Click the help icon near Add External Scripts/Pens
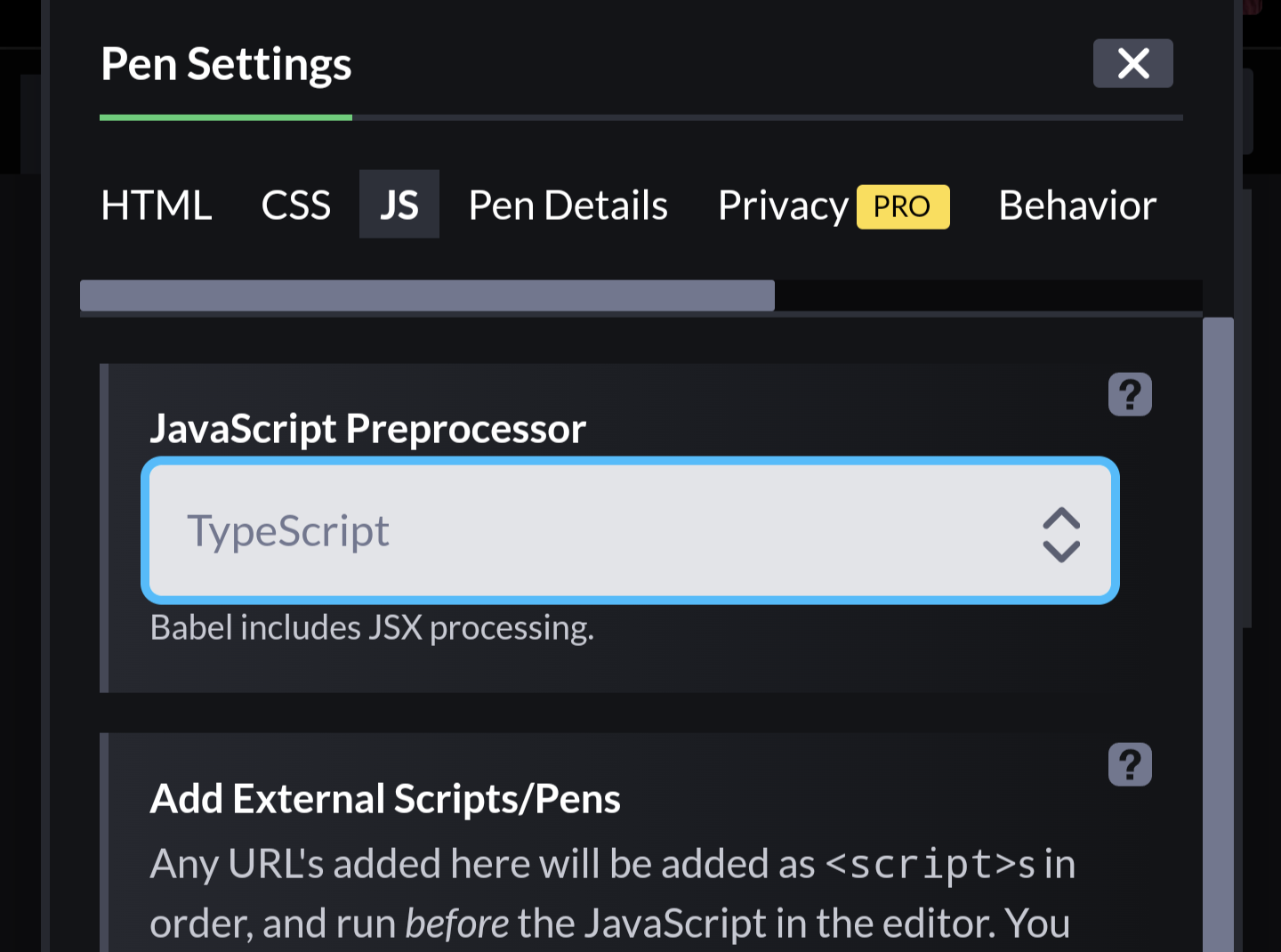 click(1130, 764)
